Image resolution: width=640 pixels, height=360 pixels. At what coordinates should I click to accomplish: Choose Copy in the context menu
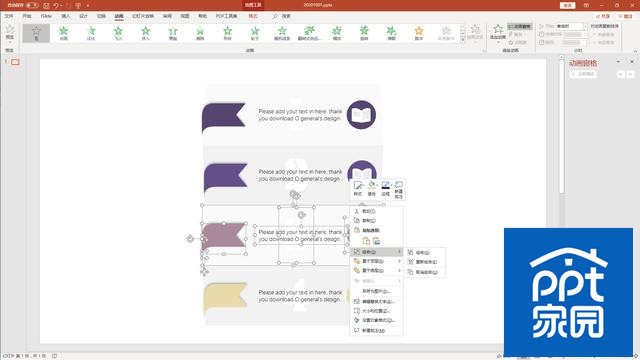coord(376,221)
